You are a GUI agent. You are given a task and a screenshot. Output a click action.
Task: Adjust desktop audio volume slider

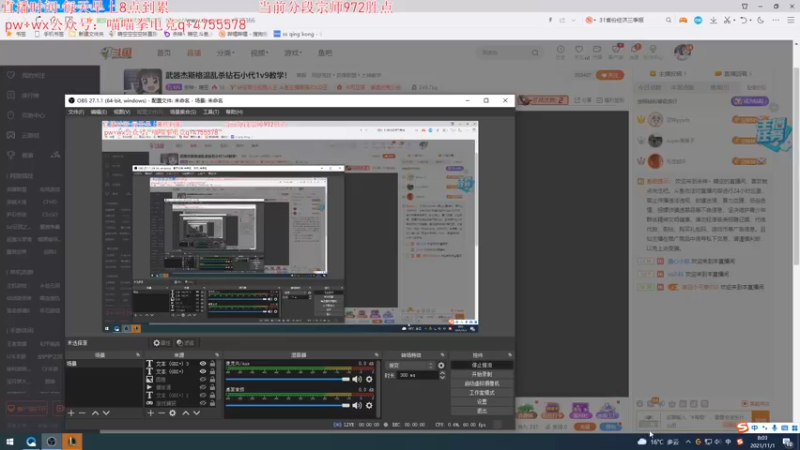point(288,405)
